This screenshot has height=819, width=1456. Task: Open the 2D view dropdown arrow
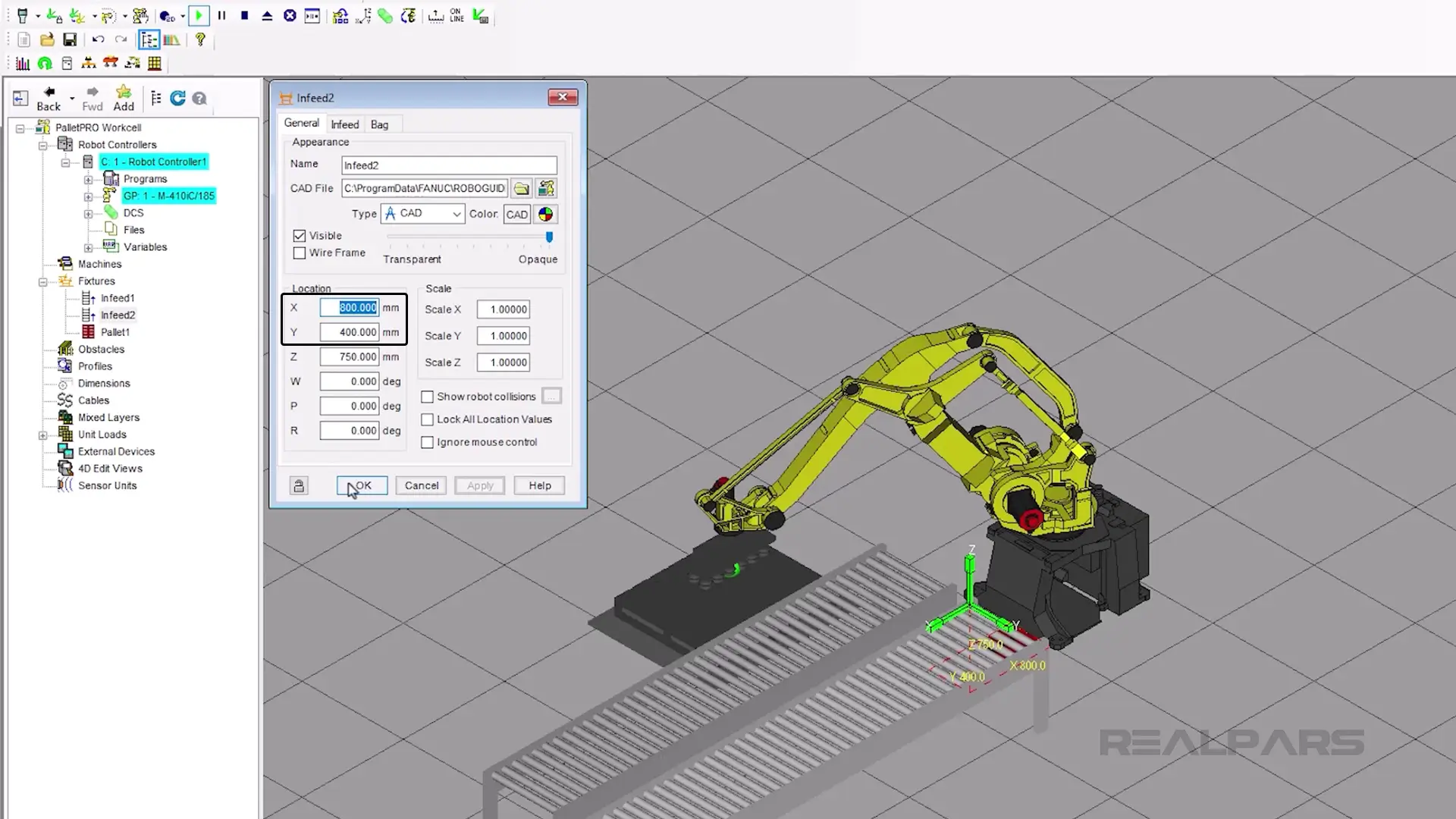tap(183, 16)
